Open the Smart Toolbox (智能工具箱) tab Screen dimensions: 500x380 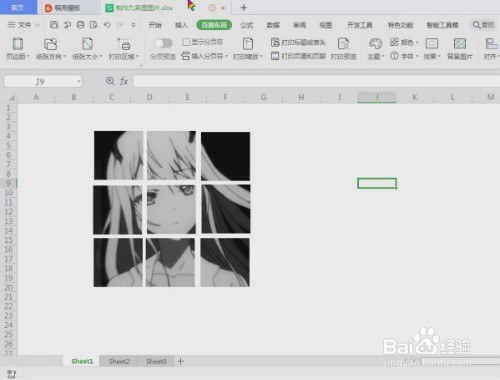443,25
